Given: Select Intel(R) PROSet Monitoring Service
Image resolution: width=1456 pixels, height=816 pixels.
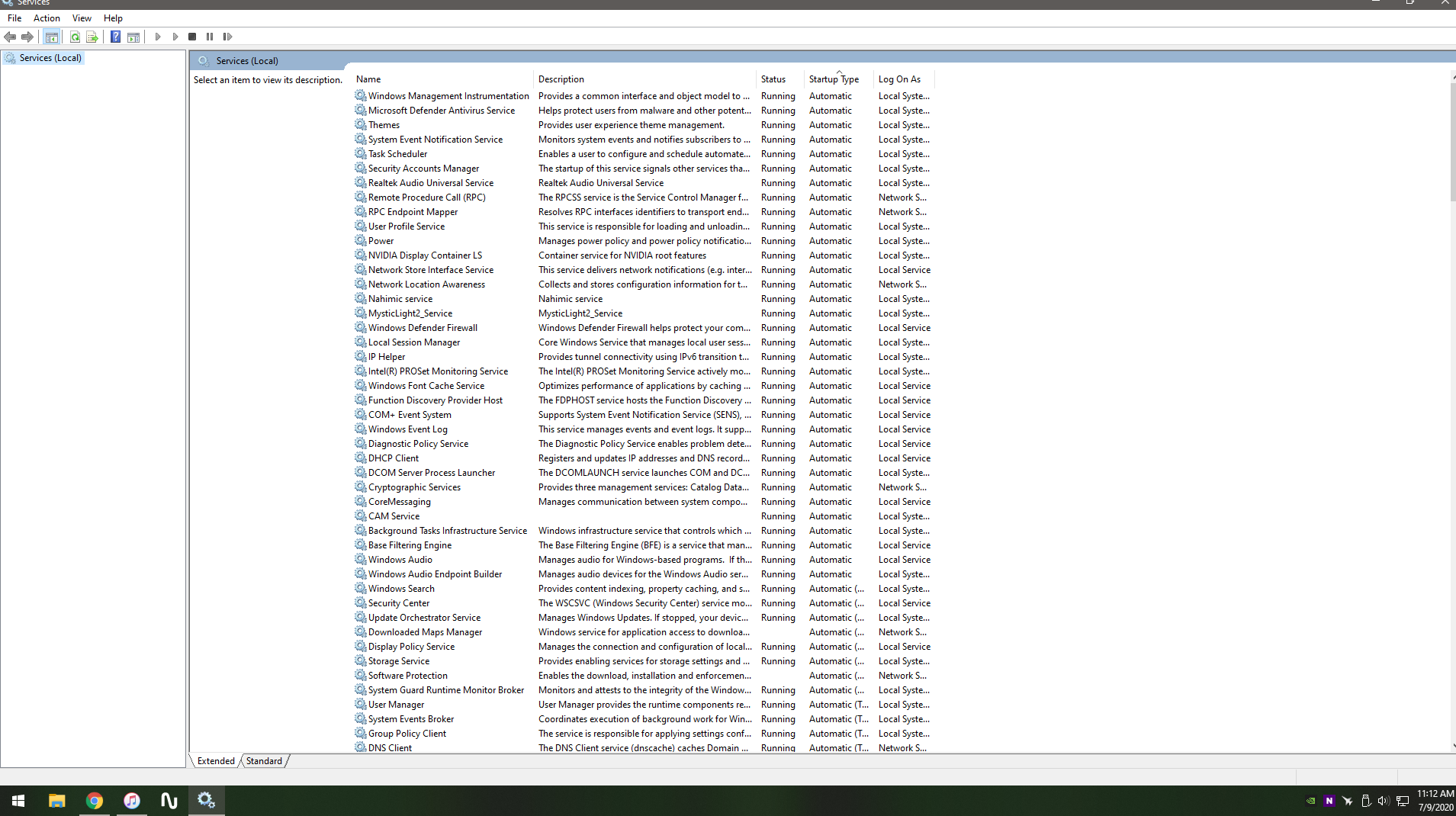Looking at the screenshot, I should tap(438, 371).
